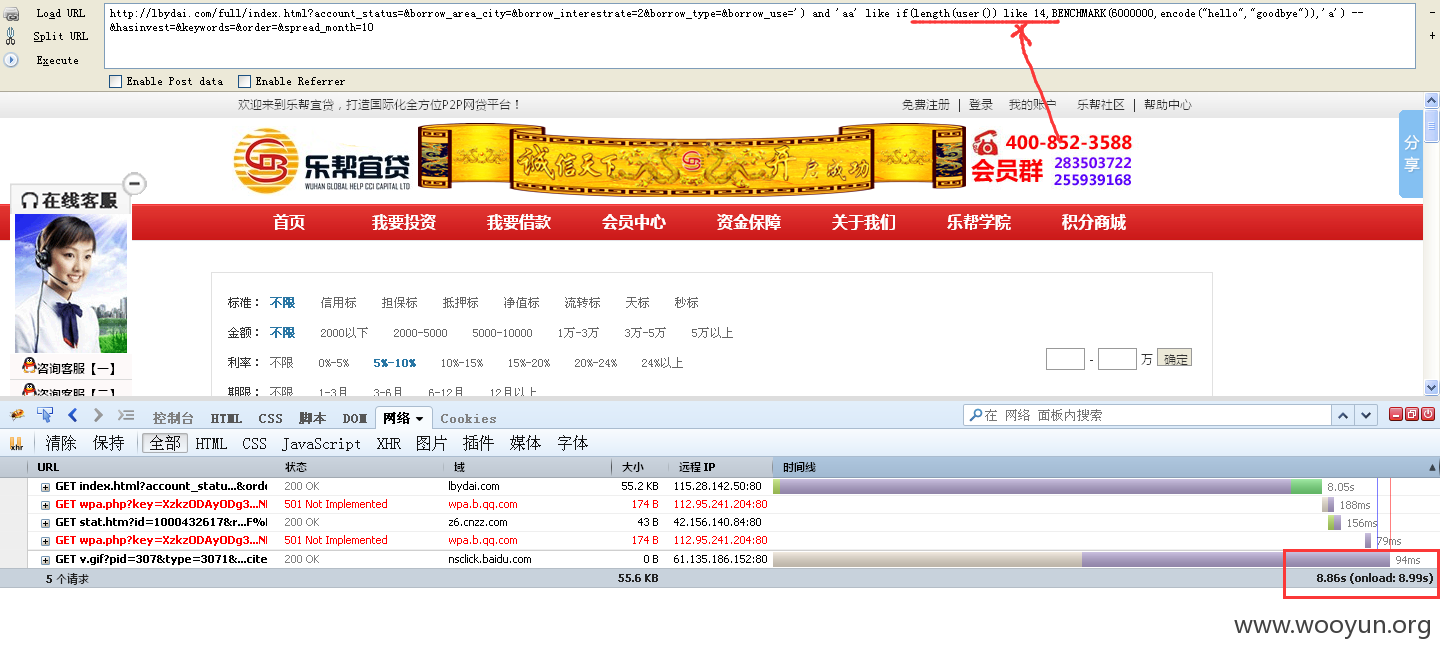The width and height of the screenshot is (1440, 654).
Task: Go back in Firebug panel history
Action: tap(72, 415)
